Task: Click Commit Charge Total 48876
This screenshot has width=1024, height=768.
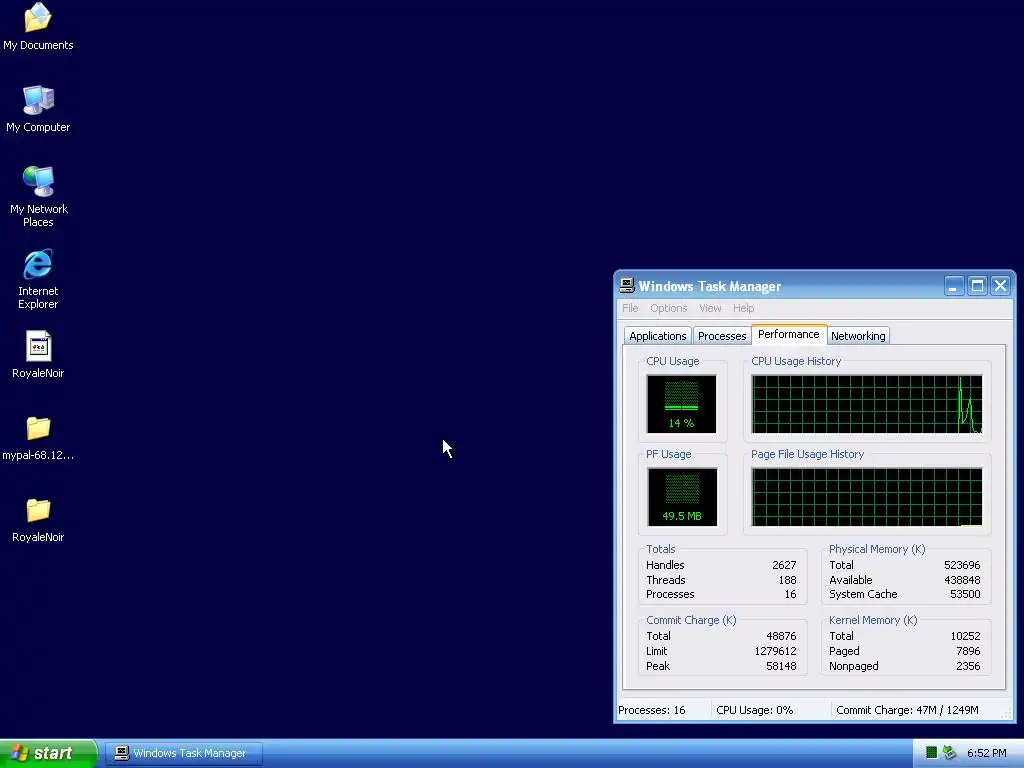Action: coord(781,636)
